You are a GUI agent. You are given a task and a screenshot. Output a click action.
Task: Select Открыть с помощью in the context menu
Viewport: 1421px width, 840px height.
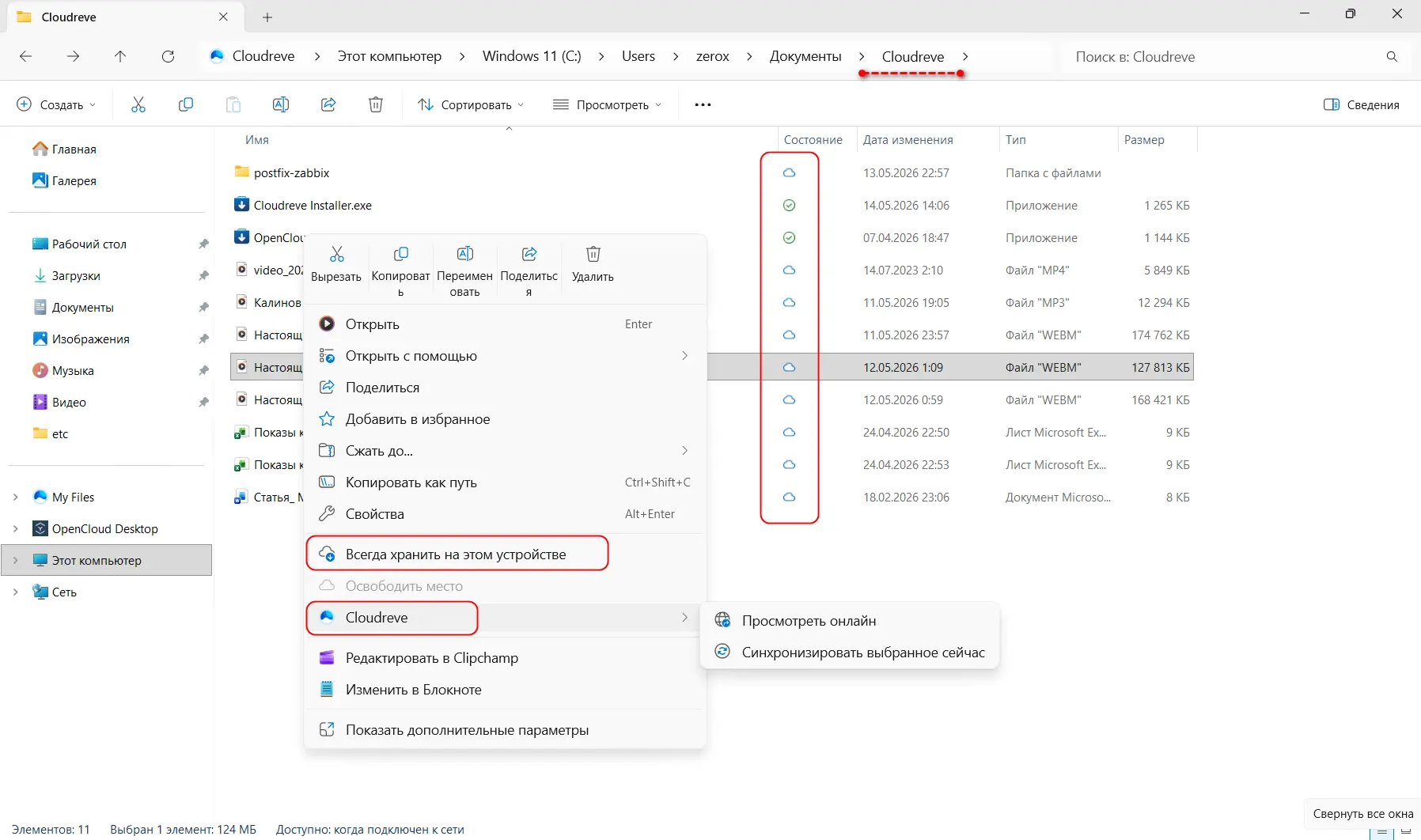coord(505,356)
